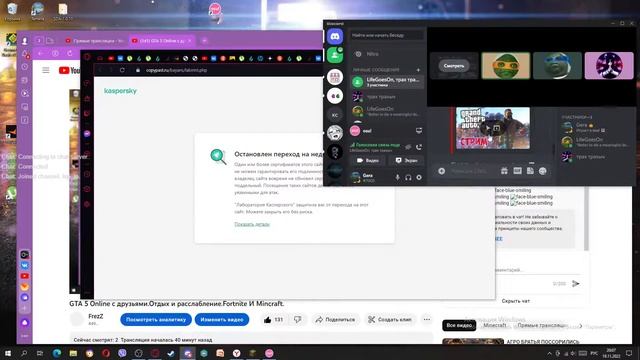The width and height of the screenshot is (640, 360).
Task: Click Поделиться share button
Action: [x=335, y=320]
